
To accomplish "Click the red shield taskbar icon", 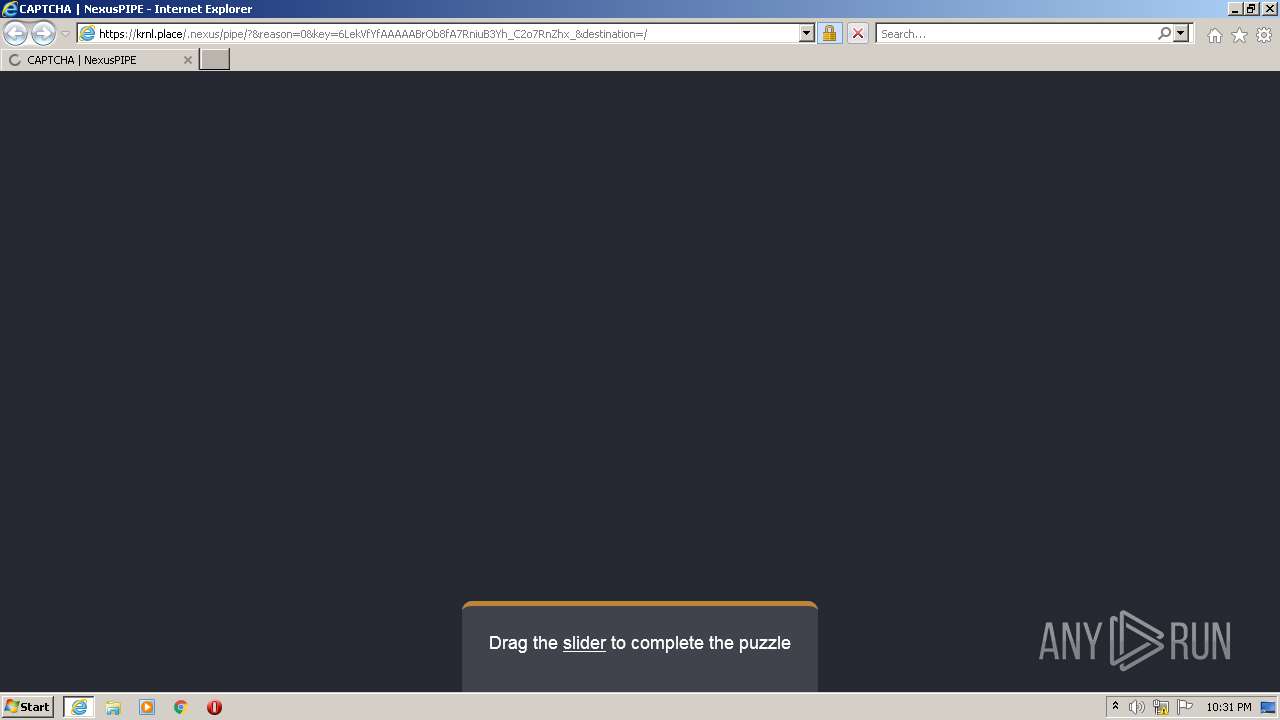I will 214,707.
